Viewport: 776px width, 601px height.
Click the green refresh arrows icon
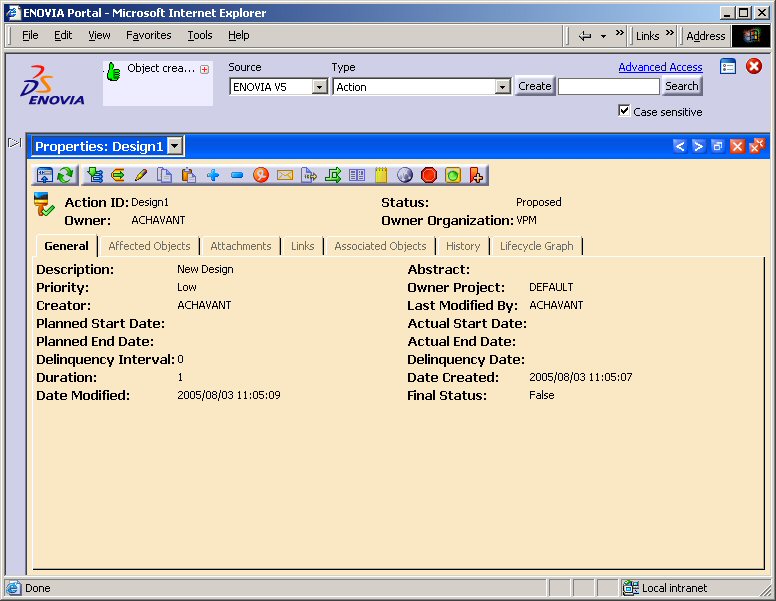(x=65, y=175)
